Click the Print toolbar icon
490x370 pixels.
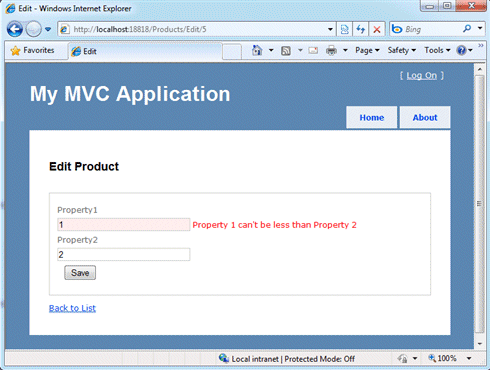331,51
